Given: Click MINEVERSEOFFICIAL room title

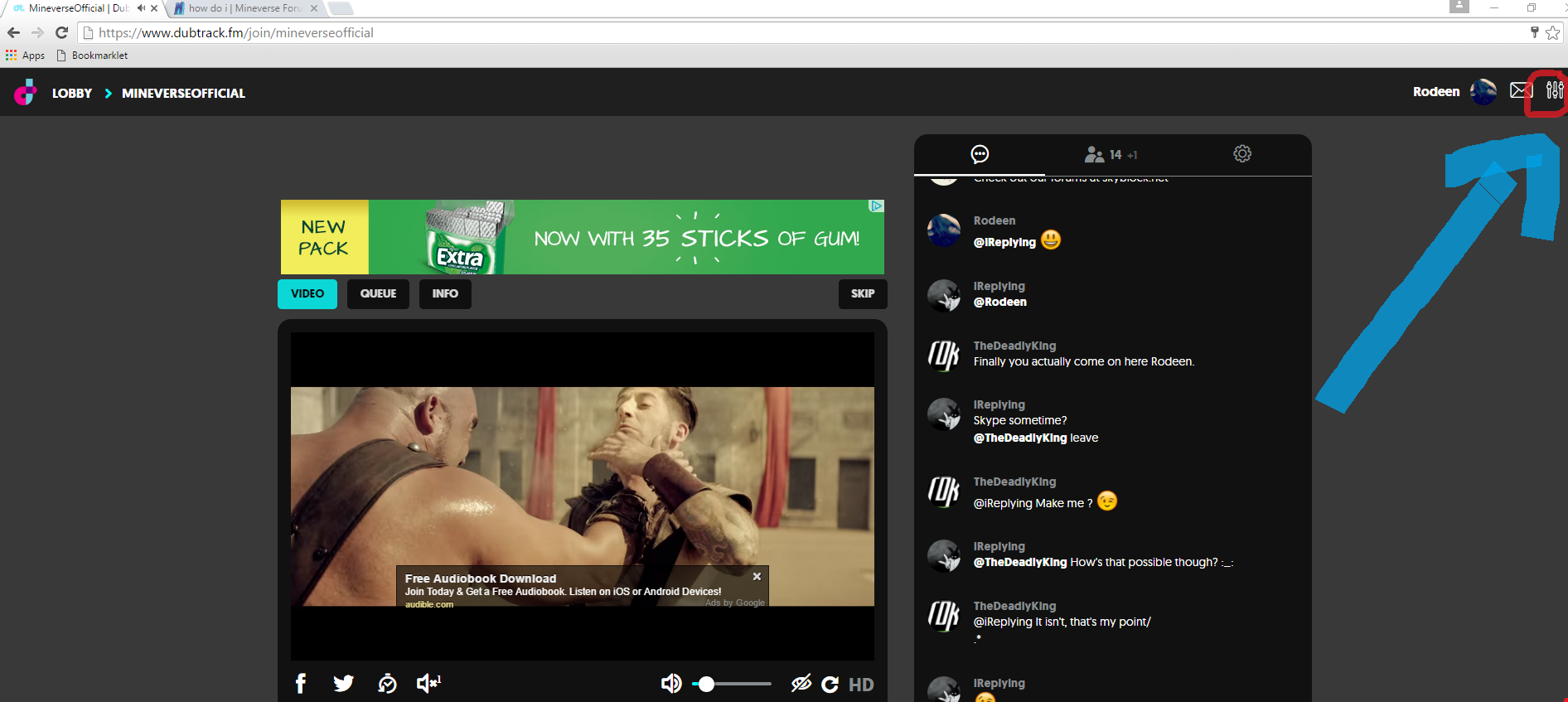Looking at the screenshot, I should point(183,93).
